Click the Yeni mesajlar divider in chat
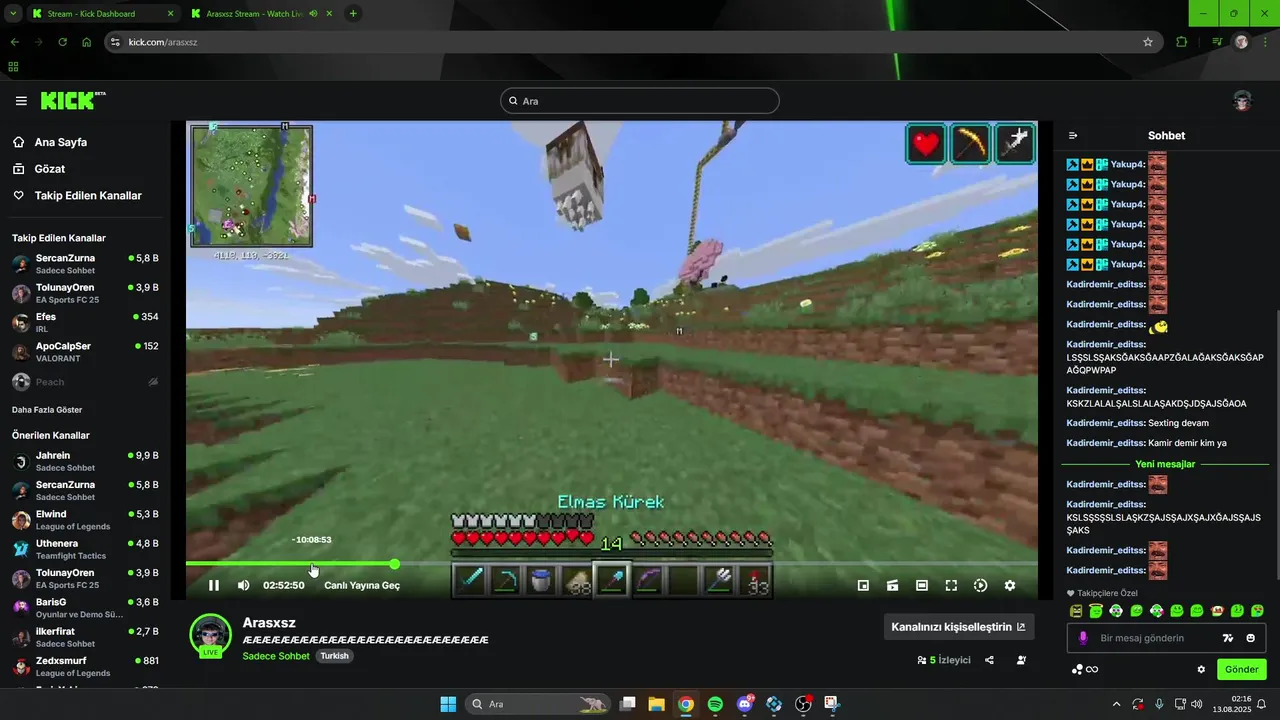The height and width of the screenshot is (720, 1280). tap(1165, 464)
